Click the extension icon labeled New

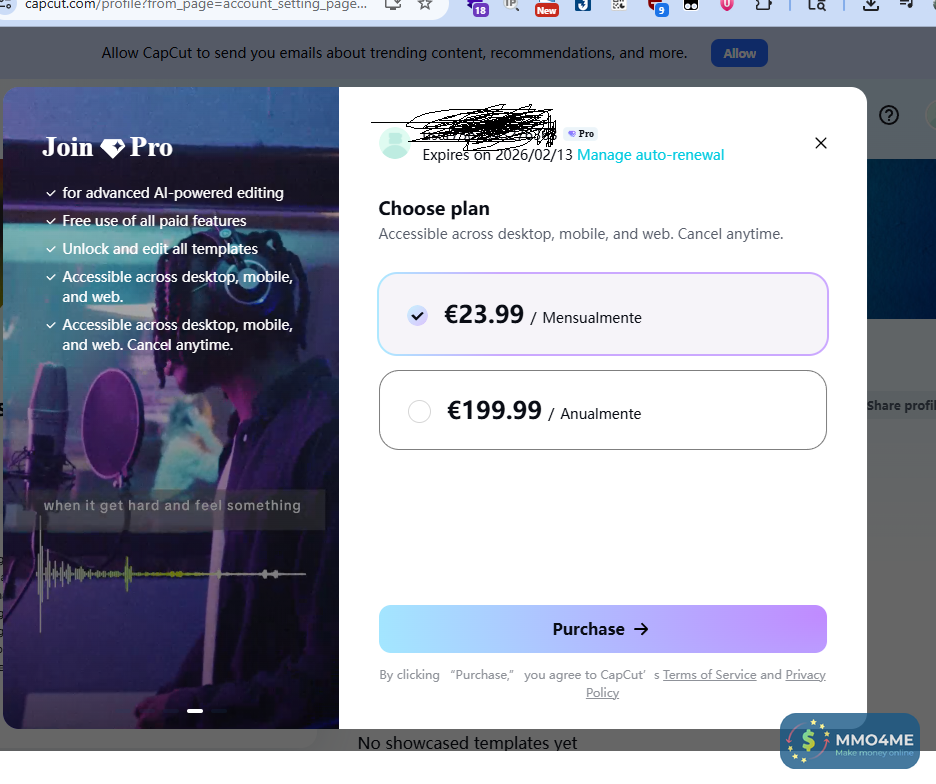pyautogui.click(x=546, y=7)
